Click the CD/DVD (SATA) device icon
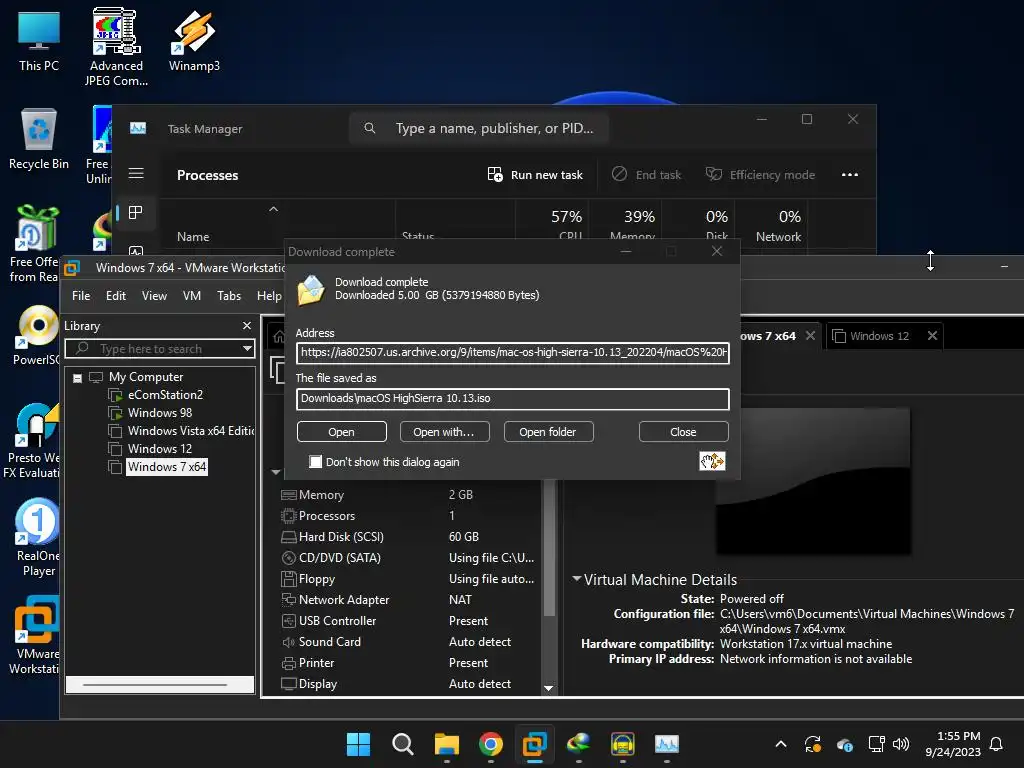 289,558
